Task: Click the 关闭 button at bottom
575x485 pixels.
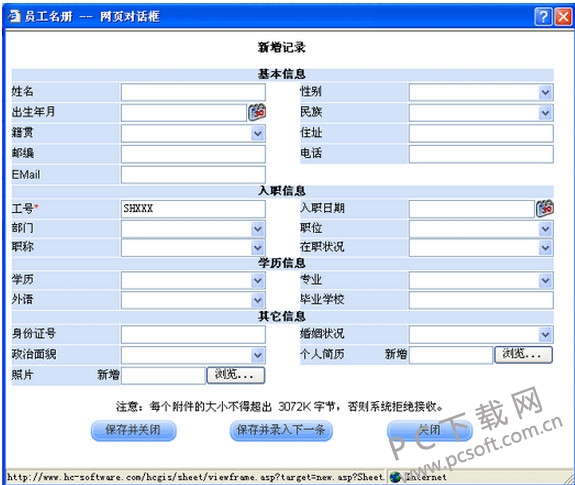Action: tap(429, 430)
